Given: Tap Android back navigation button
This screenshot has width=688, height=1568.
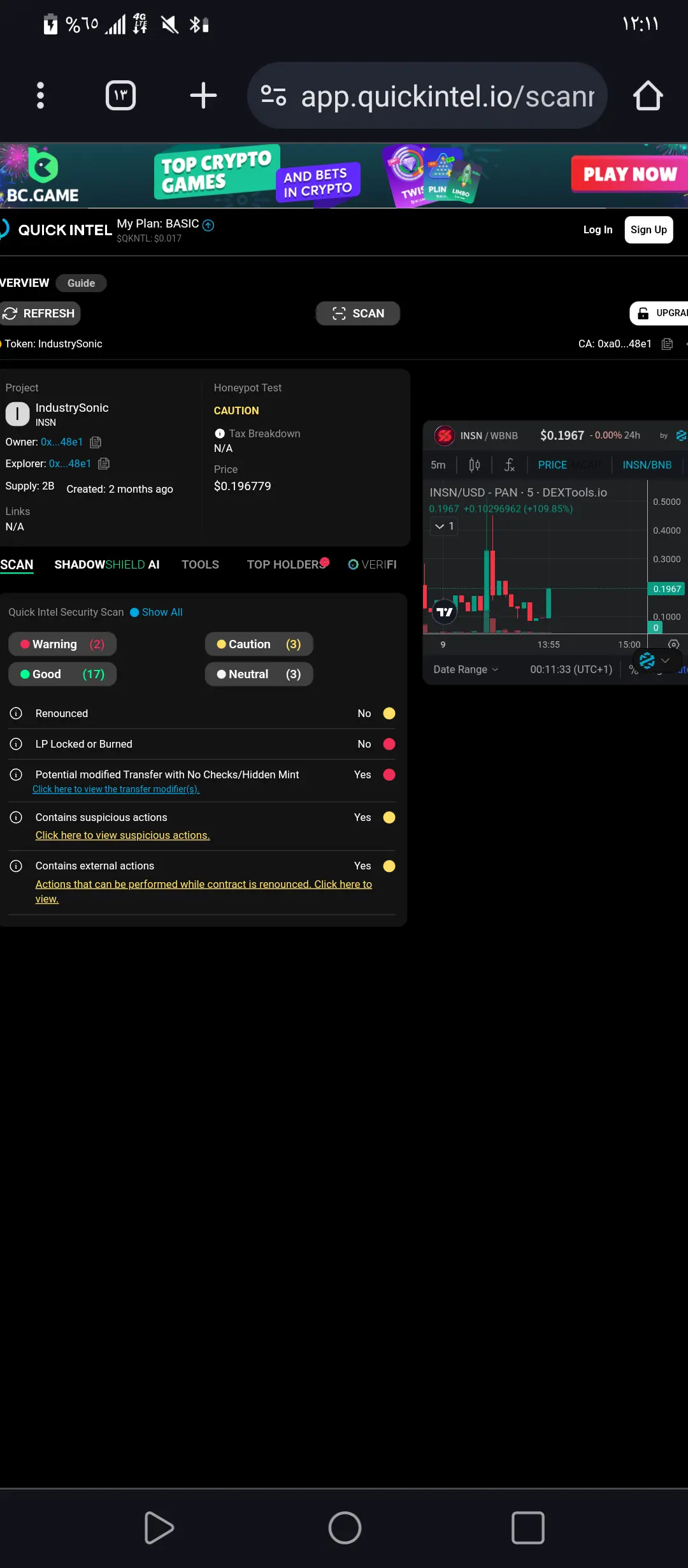Looking at the screenshot, I should [x=159, y=1528].
